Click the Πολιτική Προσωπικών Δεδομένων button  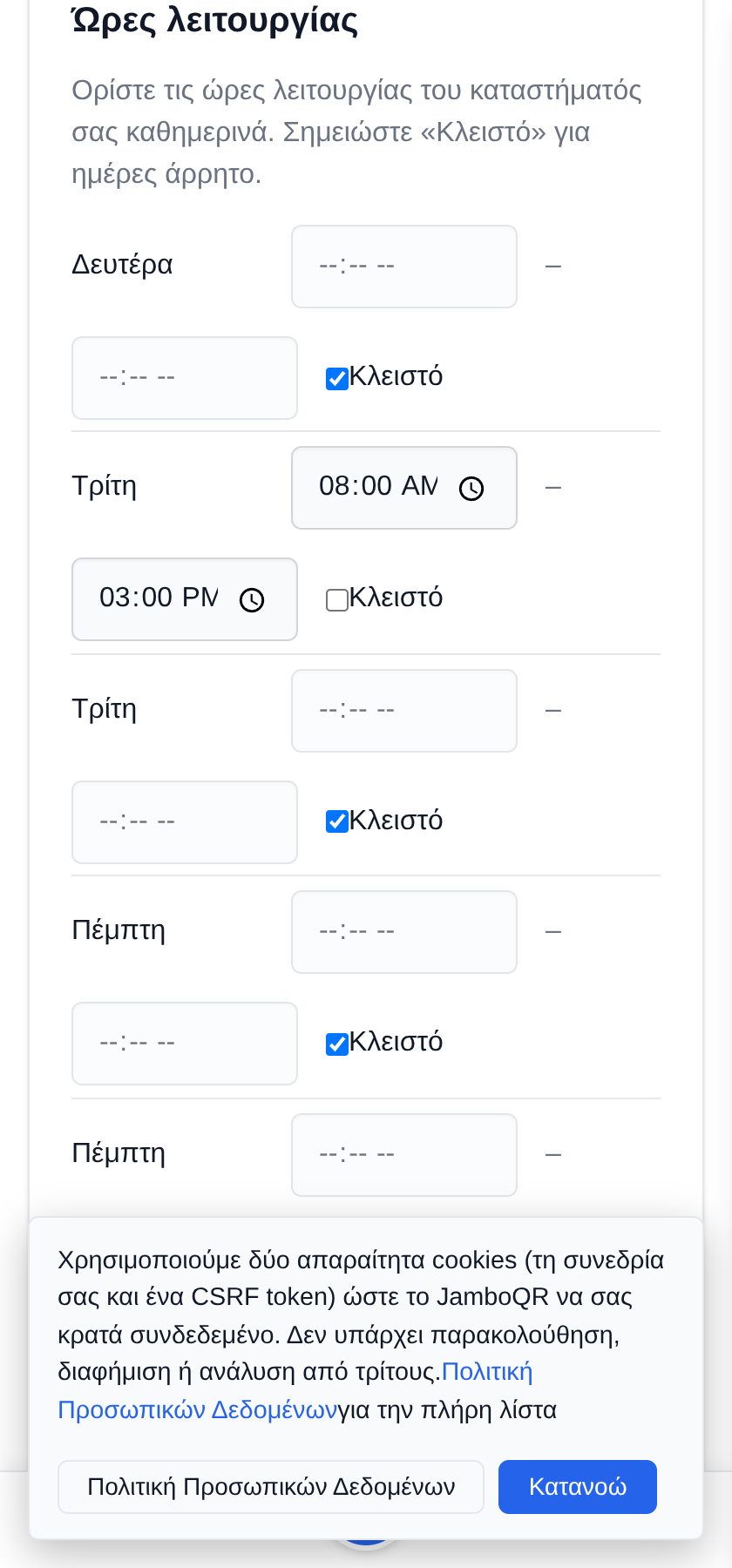click(x=271, y=1487)
